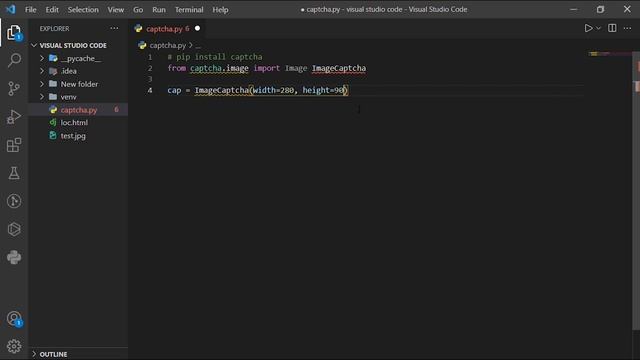Screen dimensions: 640x360
Task: Click the ImageCaptcha import on line 2
Action: [339, 68]
